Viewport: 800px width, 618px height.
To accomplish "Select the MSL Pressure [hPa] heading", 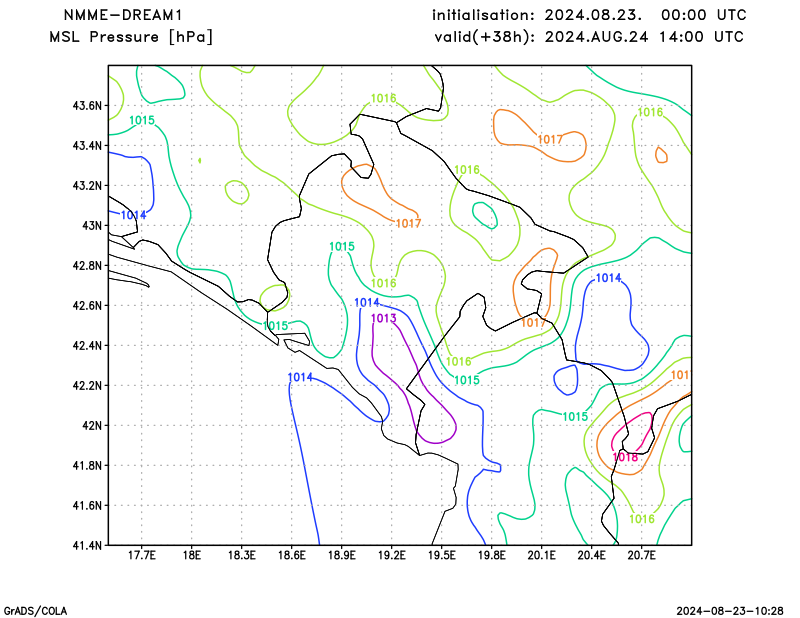I will [131, 37].
